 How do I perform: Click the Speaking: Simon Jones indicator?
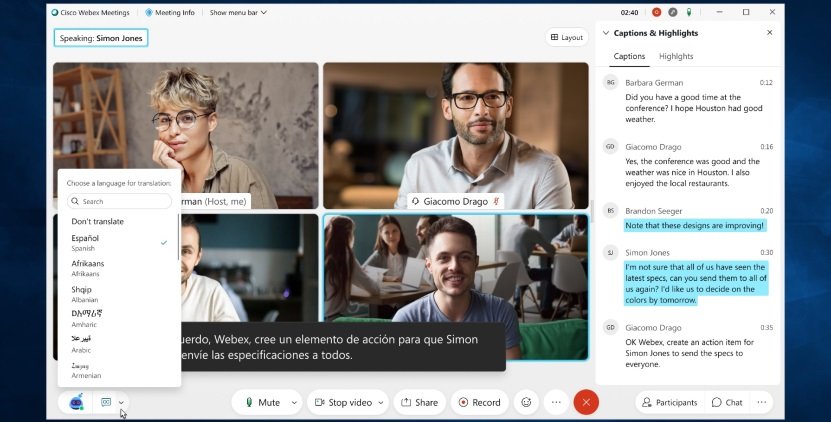pos(101,38)
